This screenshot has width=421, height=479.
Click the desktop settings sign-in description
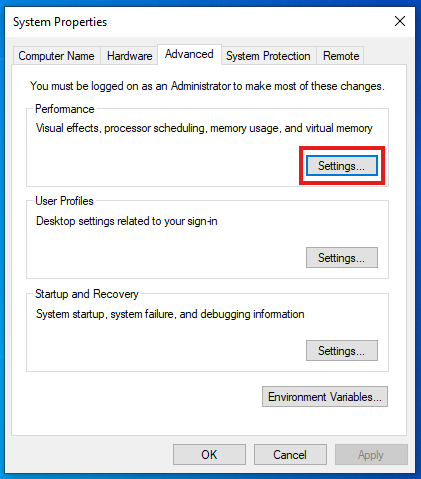127,221
